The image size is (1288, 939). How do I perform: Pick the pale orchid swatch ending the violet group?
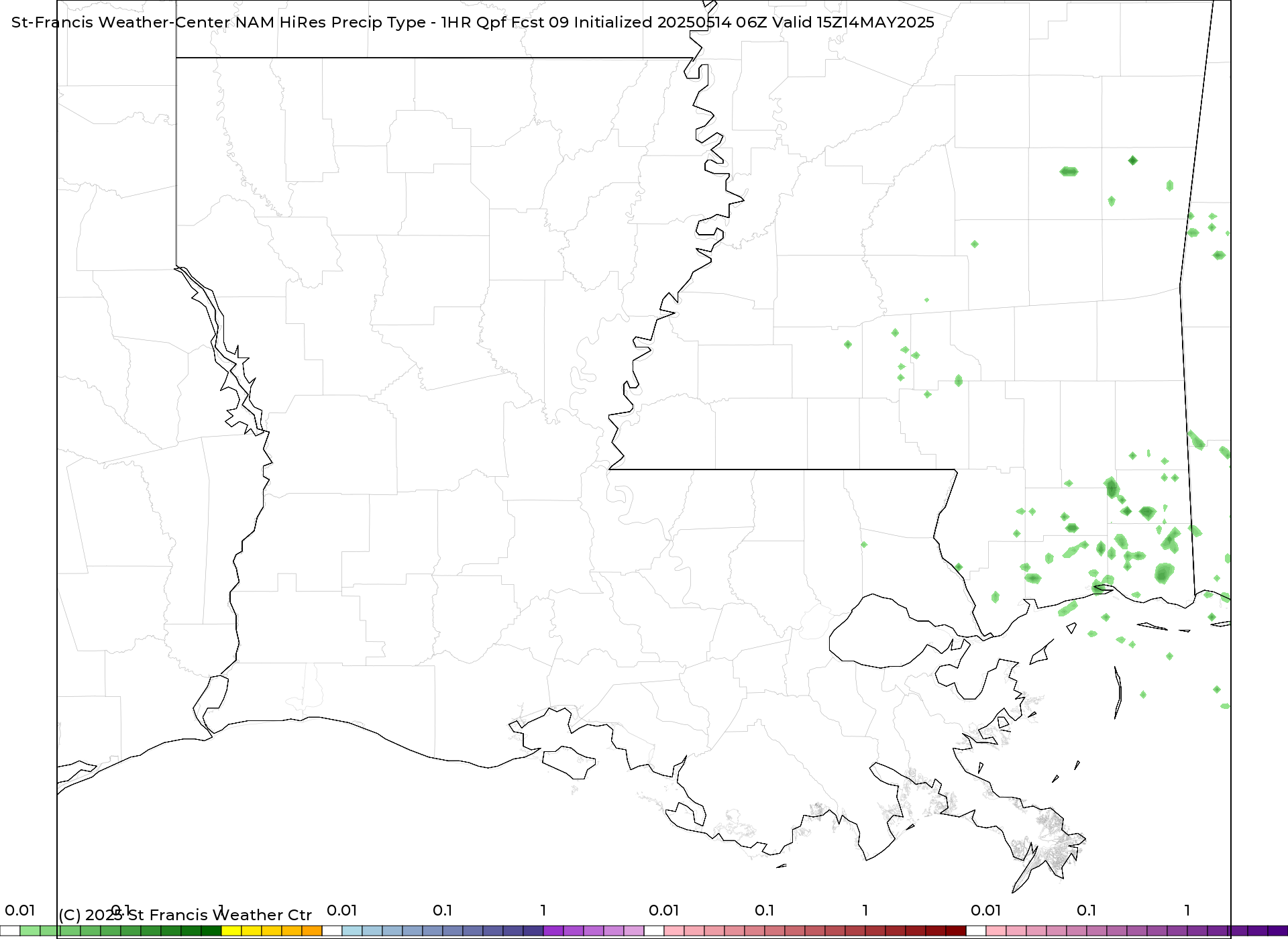[x=634, y=931]
